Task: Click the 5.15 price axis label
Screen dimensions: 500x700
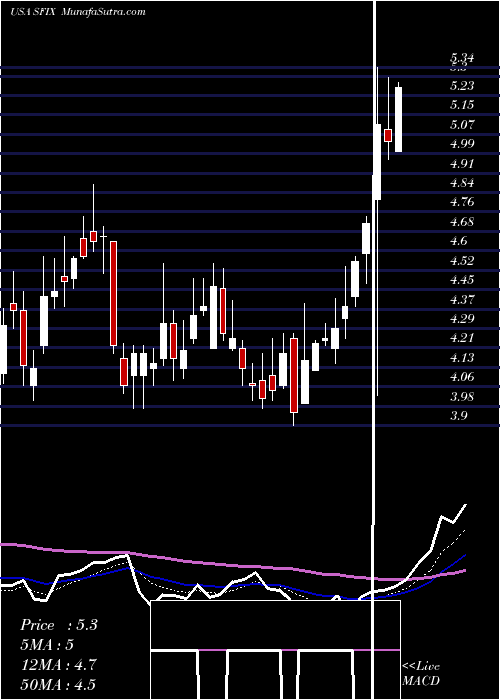Action: [462, 105]
